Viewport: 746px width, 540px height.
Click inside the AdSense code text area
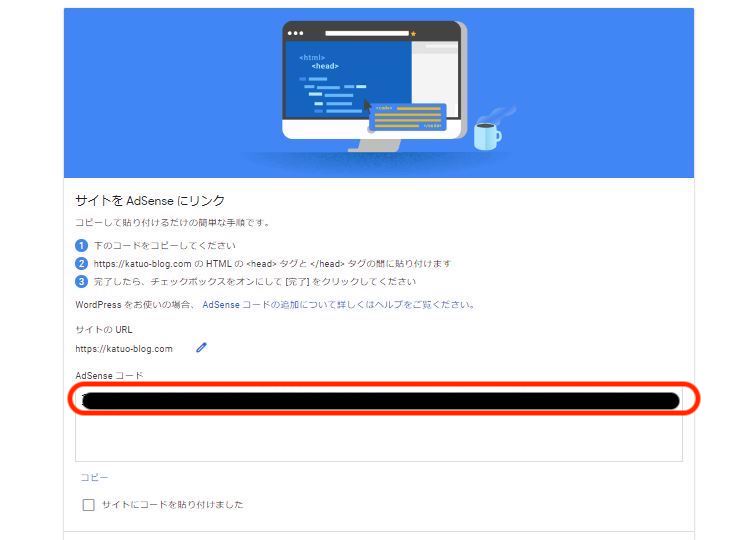pos(379,424)
